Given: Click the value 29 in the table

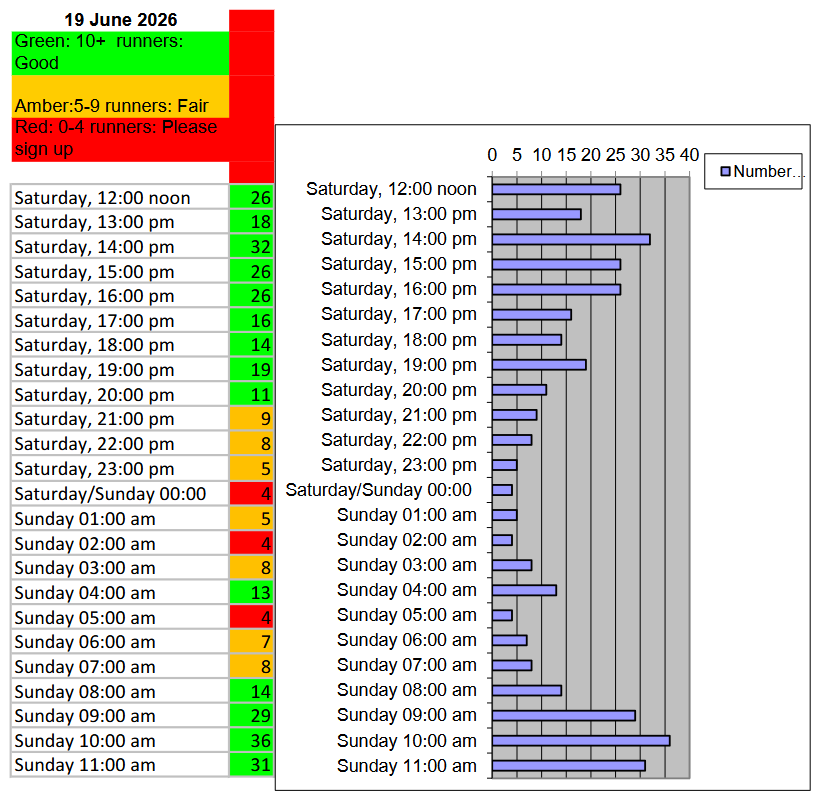Looking at the screenshot, I should coord(252,716).
